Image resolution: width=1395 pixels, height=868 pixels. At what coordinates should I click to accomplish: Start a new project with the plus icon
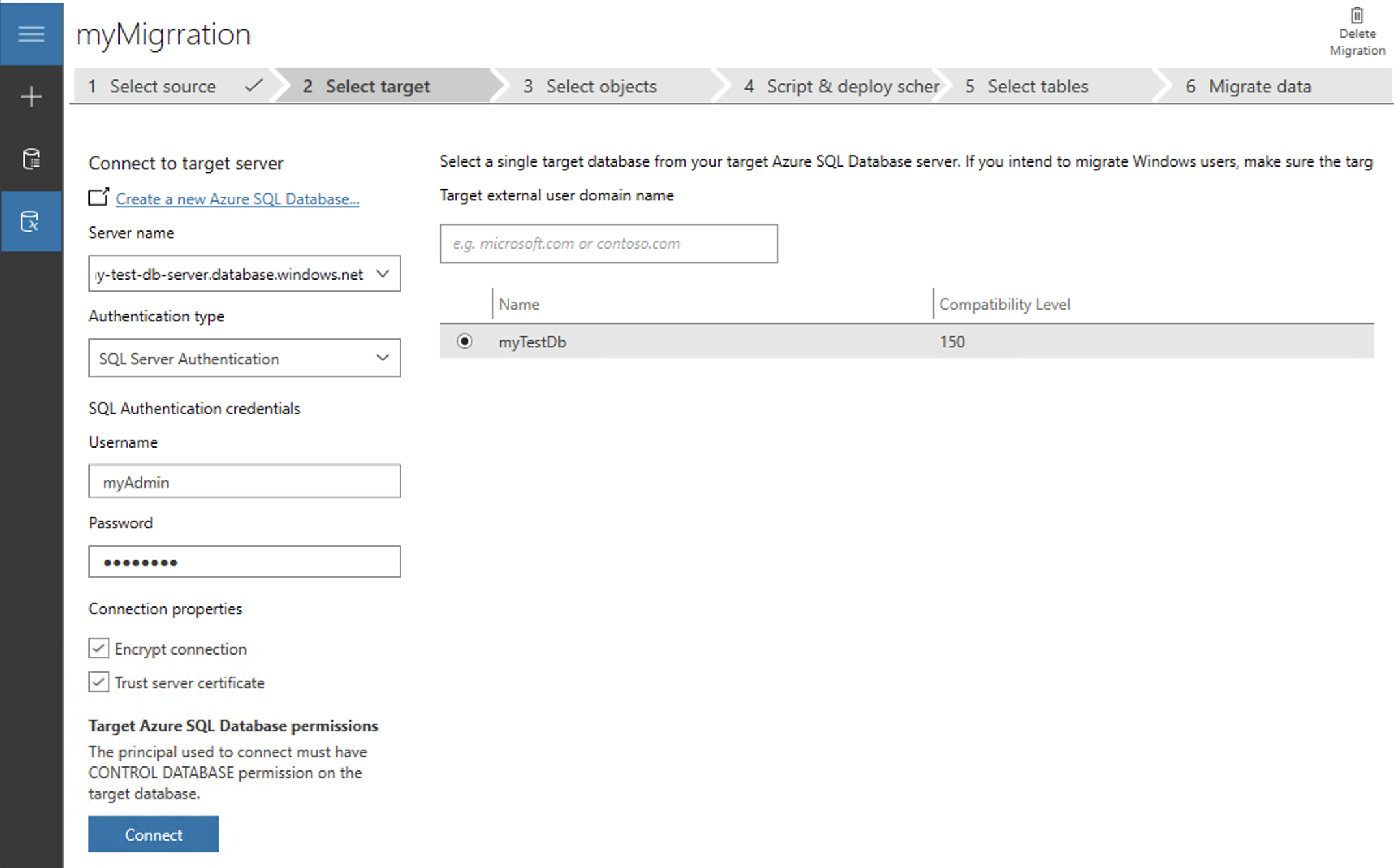[x=31, y=96]
